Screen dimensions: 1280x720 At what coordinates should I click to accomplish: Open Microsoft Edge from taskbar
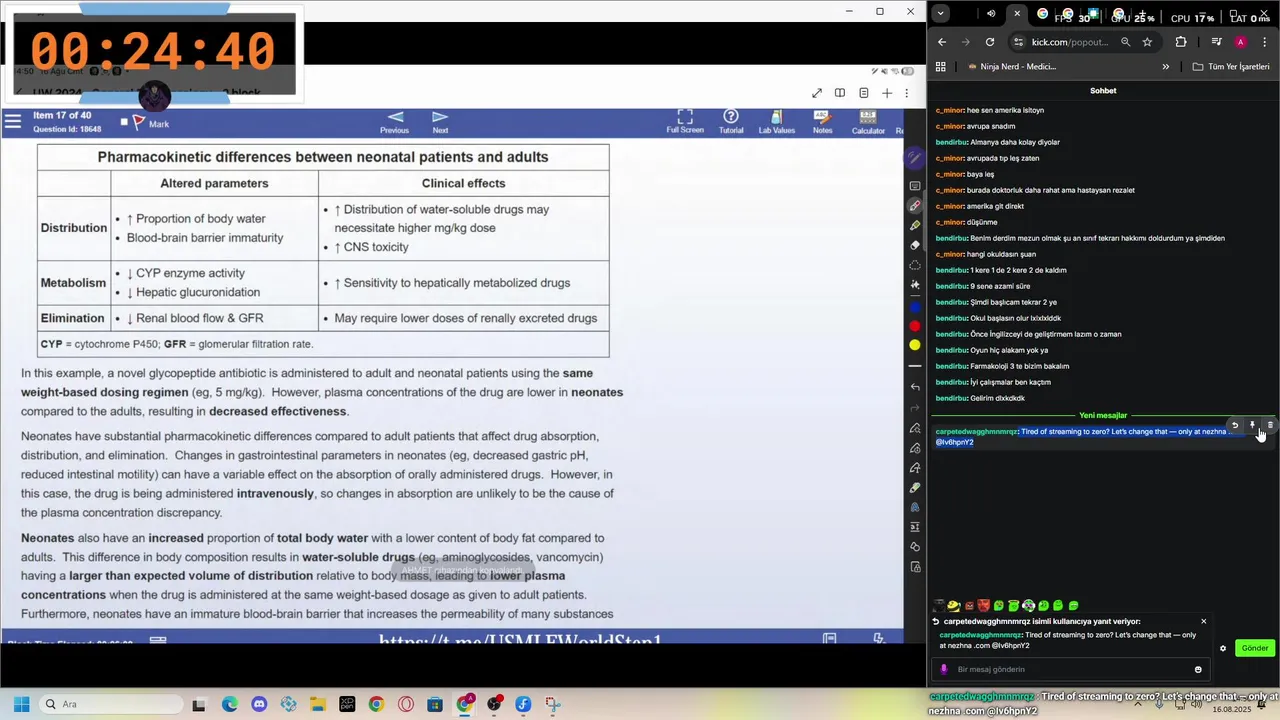[230, 704]
